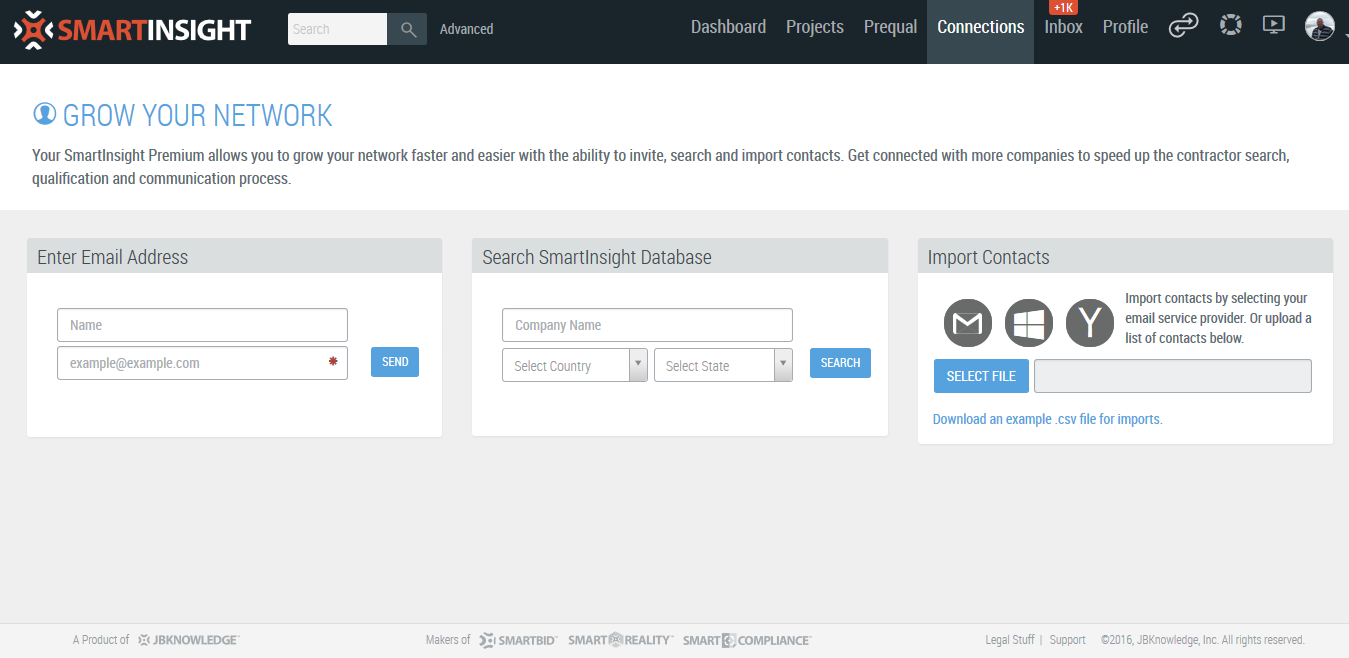Focus the header Search field
The width and height of the screenshot is (1349, 658).
click(338, 29)
